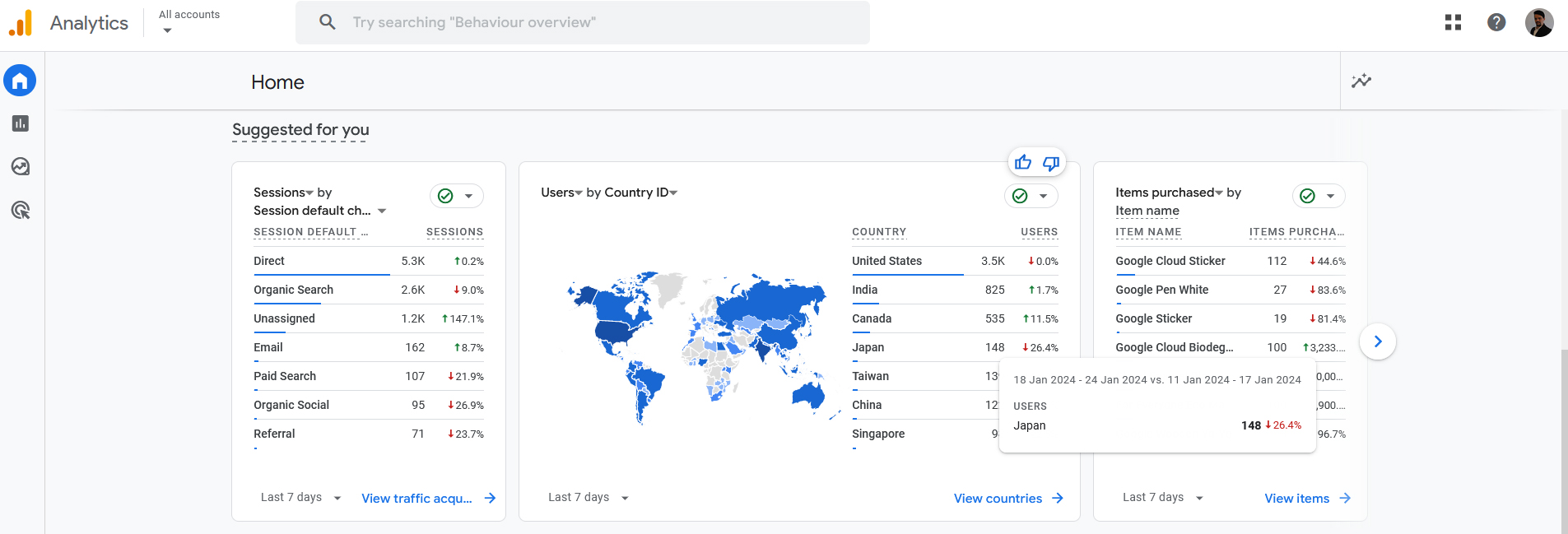Select the Organic Search row

click(x=369, y=290)
